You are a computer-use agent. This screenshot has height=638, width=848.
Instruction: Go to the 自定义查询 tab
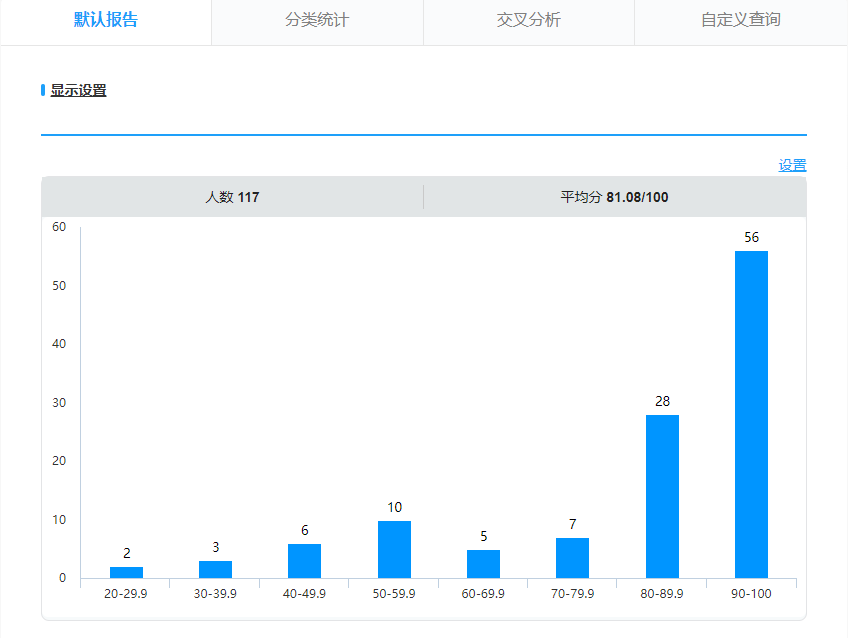(740, 21)
